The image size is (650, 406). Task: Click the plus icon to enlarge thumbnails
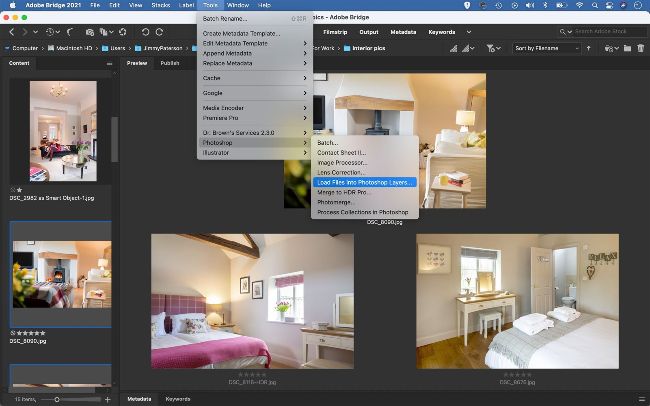point(108,399)
